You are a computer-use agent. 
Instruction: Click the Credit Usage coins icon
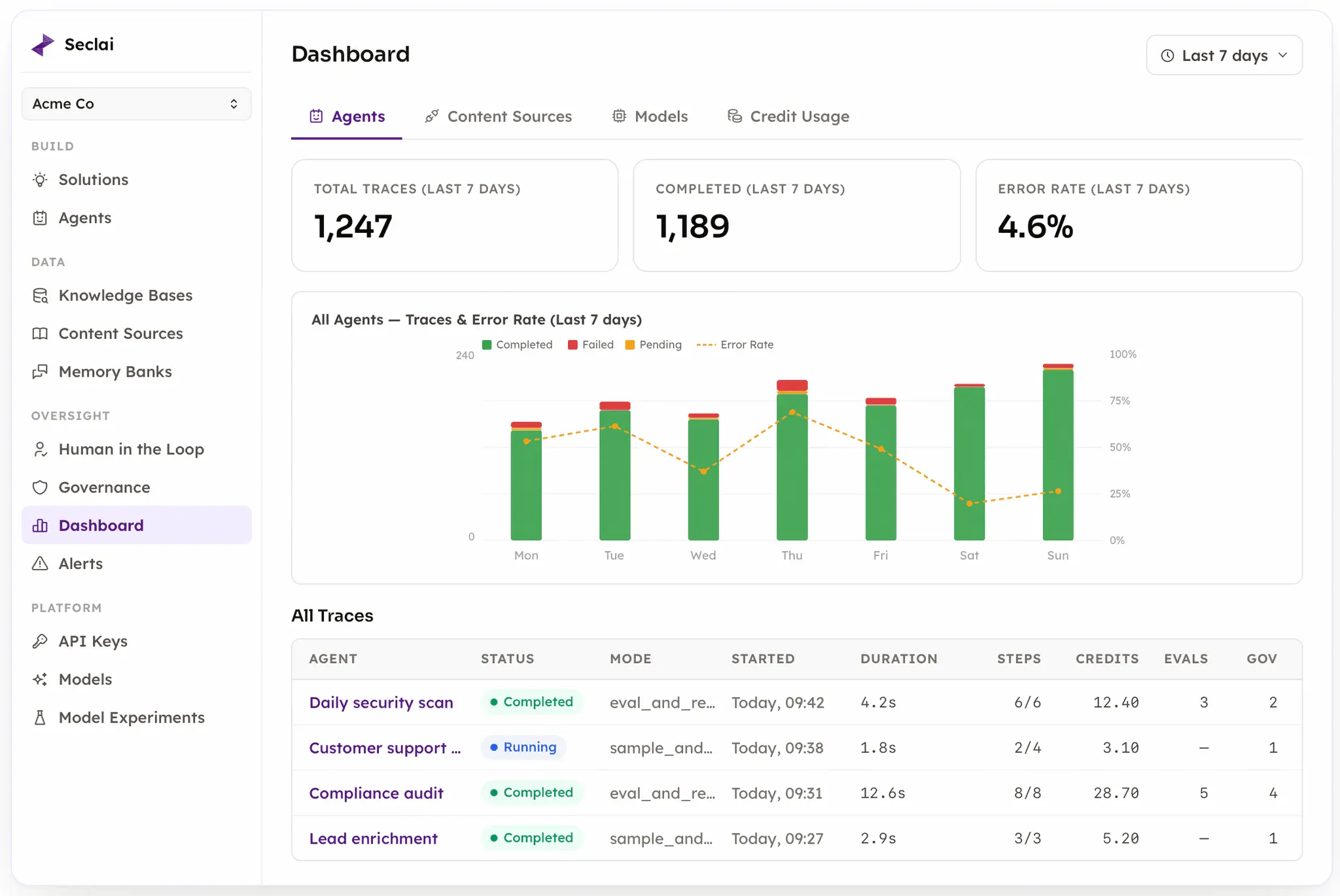point(735,116)
